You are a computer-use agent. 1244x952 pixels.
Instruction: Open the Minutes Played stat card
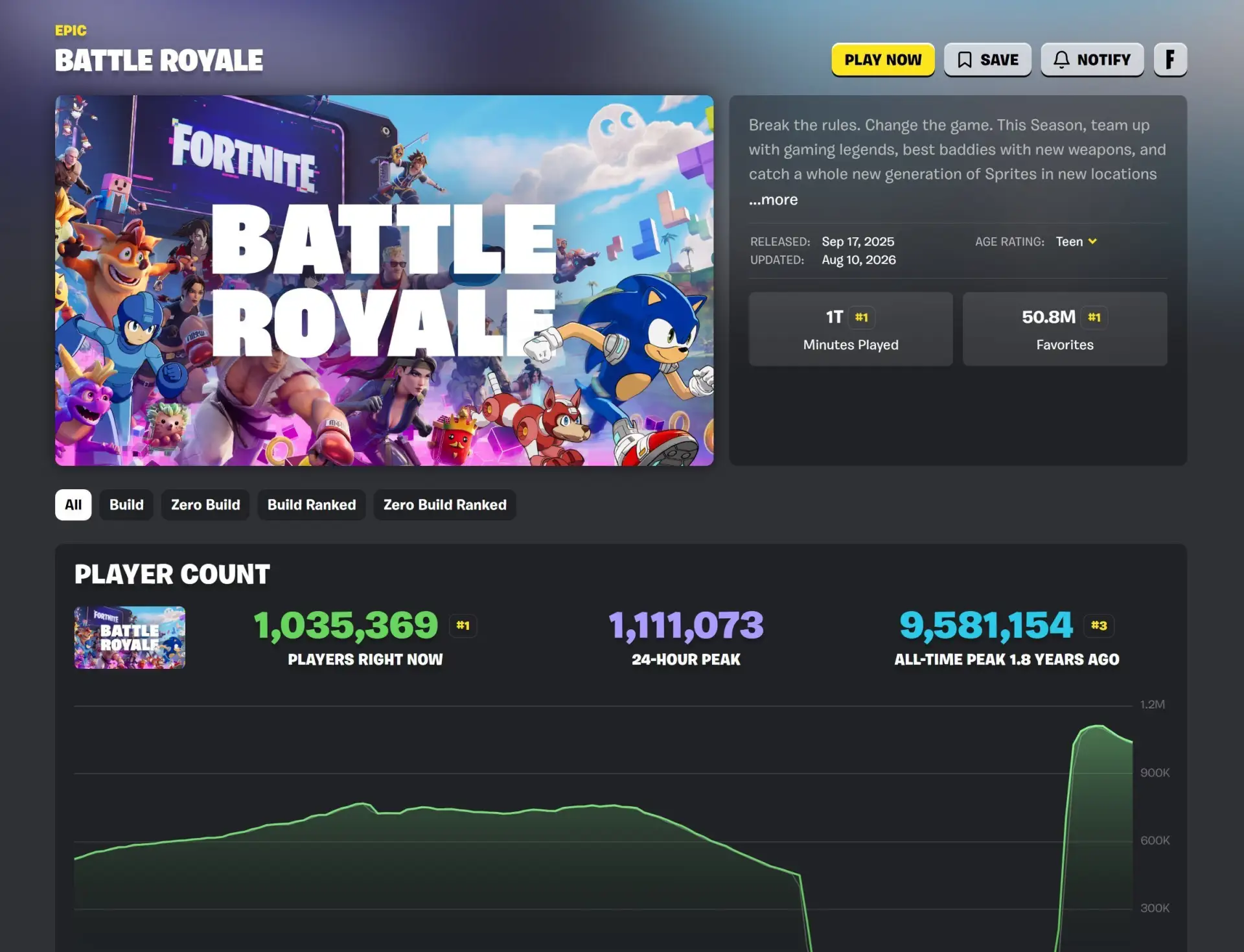(851, 329)
